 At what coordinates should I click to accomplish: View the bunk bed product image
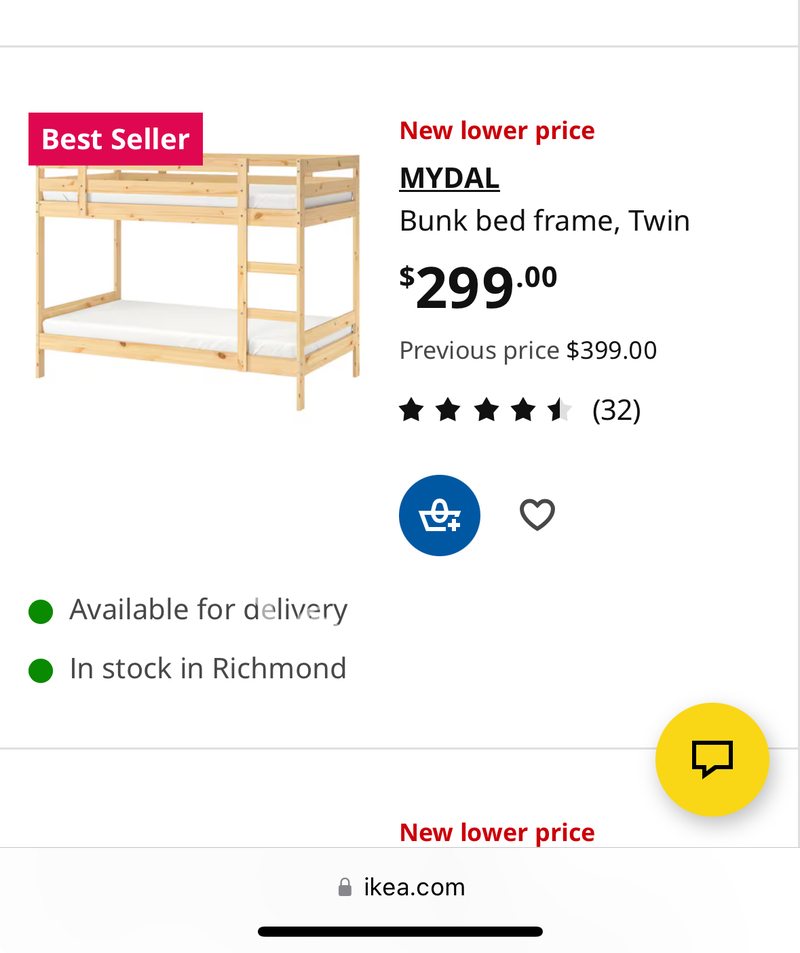(197, 280)
